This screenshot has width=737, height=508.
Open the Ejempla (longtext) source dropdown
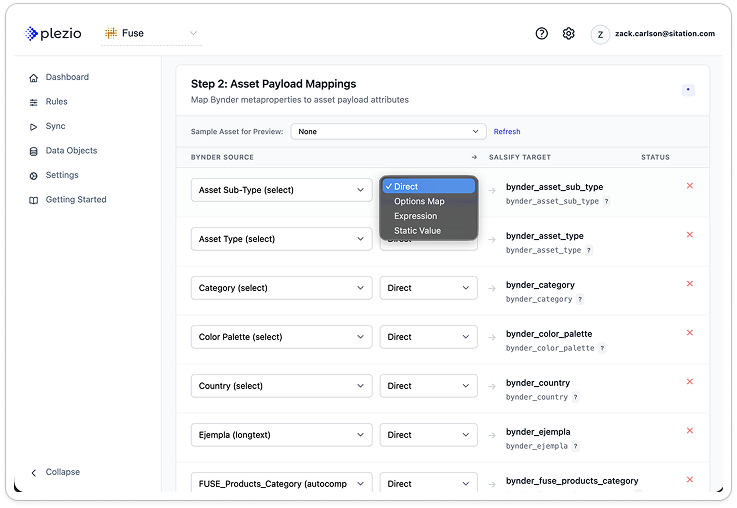point(282,435)
